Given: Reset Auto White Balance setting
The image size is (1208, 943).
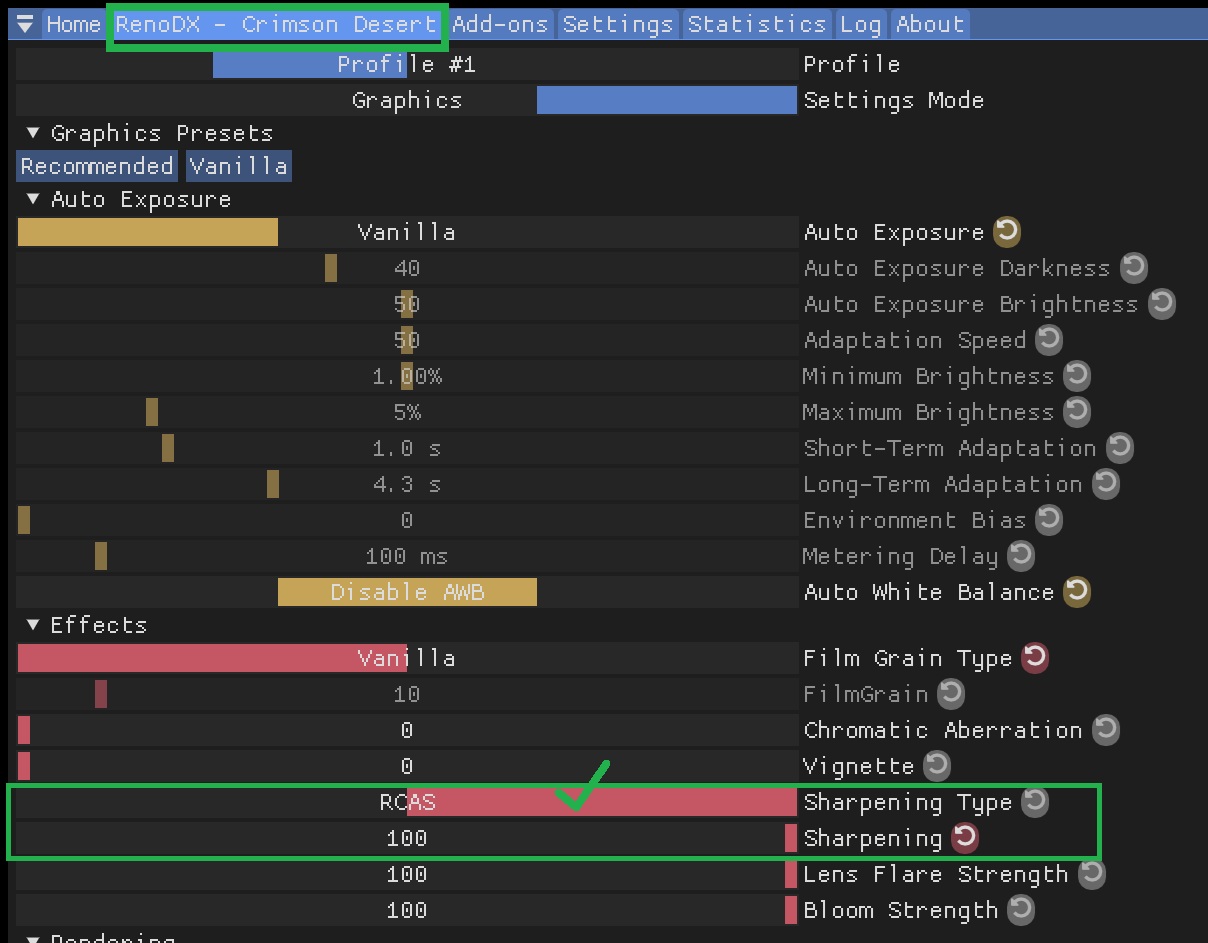Looking at the screenshot, I should point(1077,592).
